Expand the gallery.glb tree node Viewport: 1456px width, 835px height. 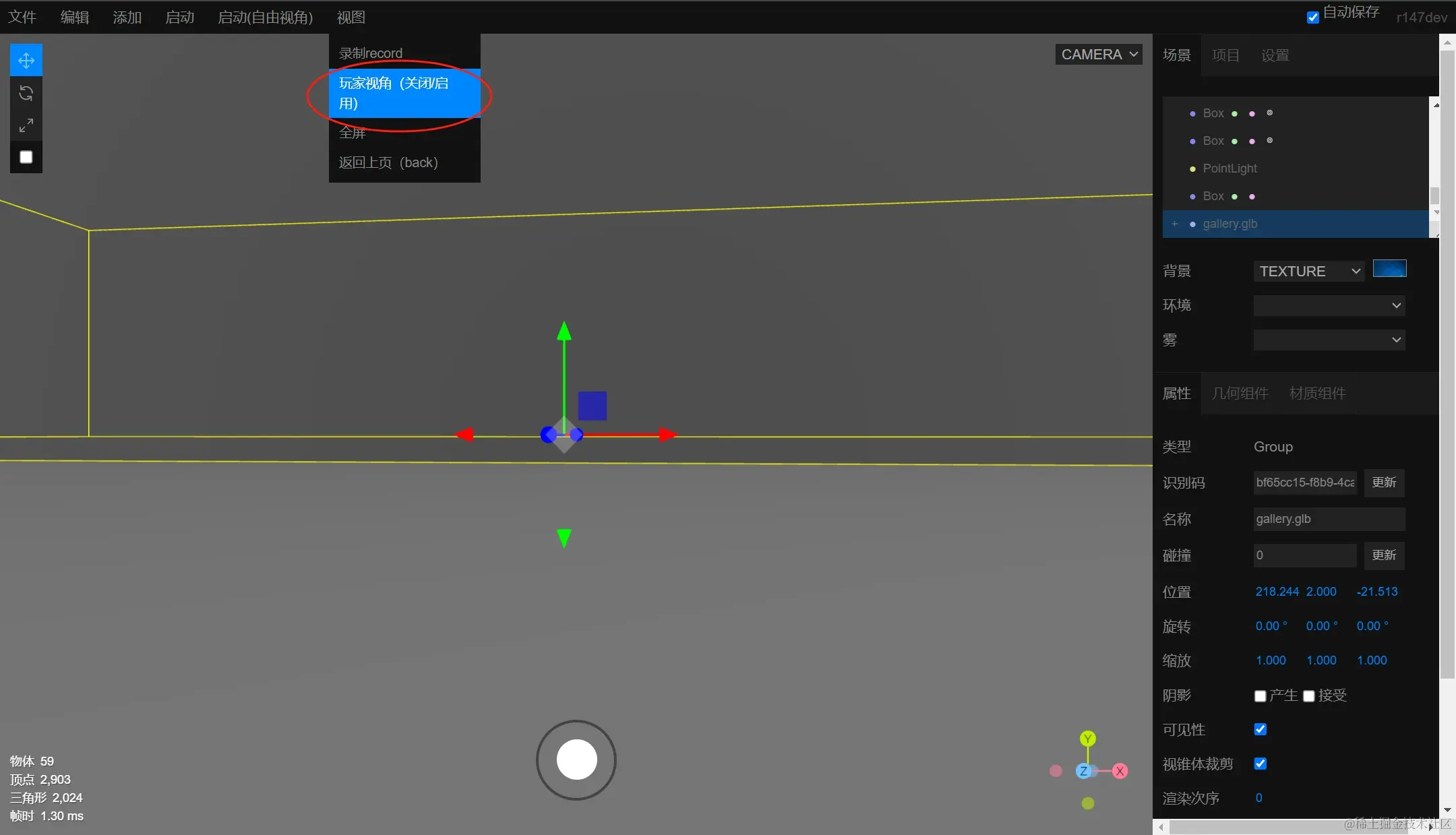click(1174, 224)
